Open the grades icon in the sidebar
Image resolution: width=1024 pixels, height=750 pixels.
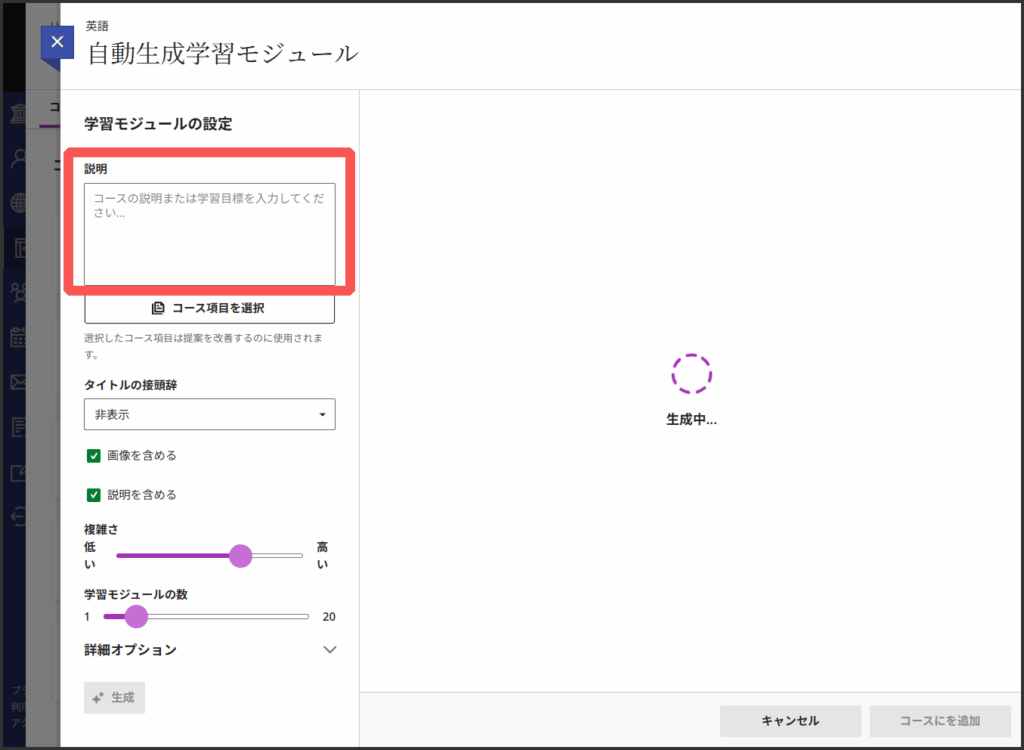coord(19,427)
